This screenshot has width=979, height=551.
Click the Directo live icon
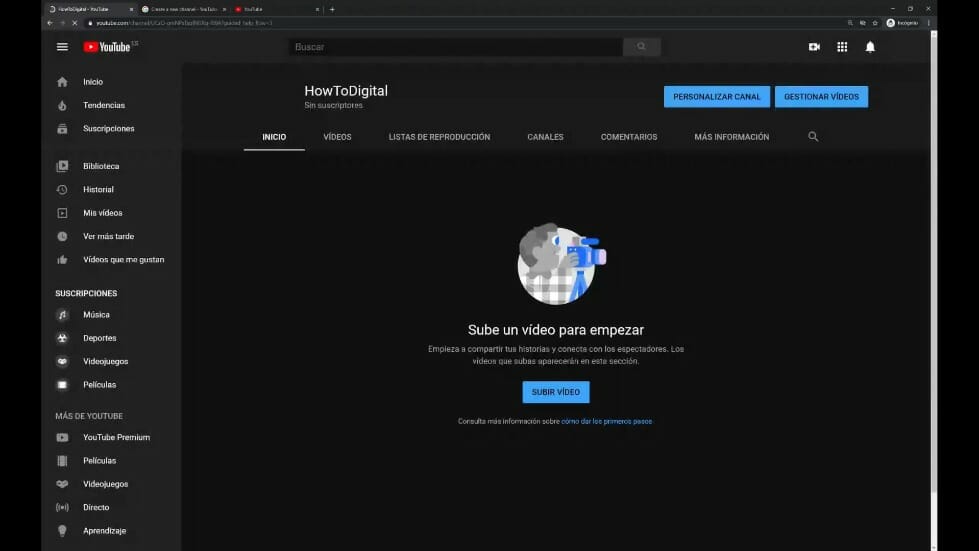tap(62, 507)
